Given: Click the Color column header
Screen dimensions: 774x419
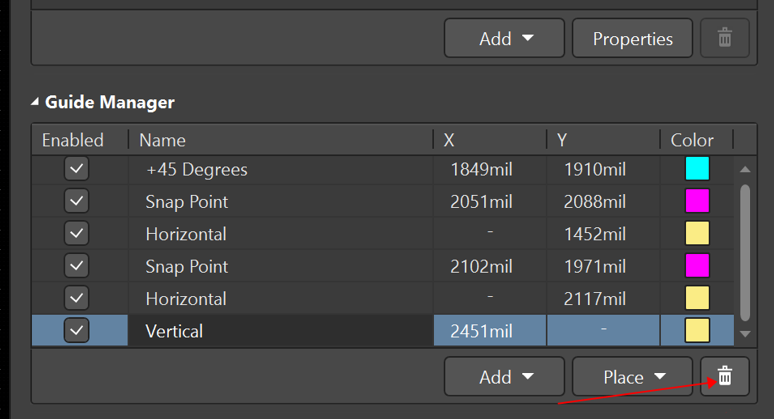Looking at the screenshot, I should [692, 140].
